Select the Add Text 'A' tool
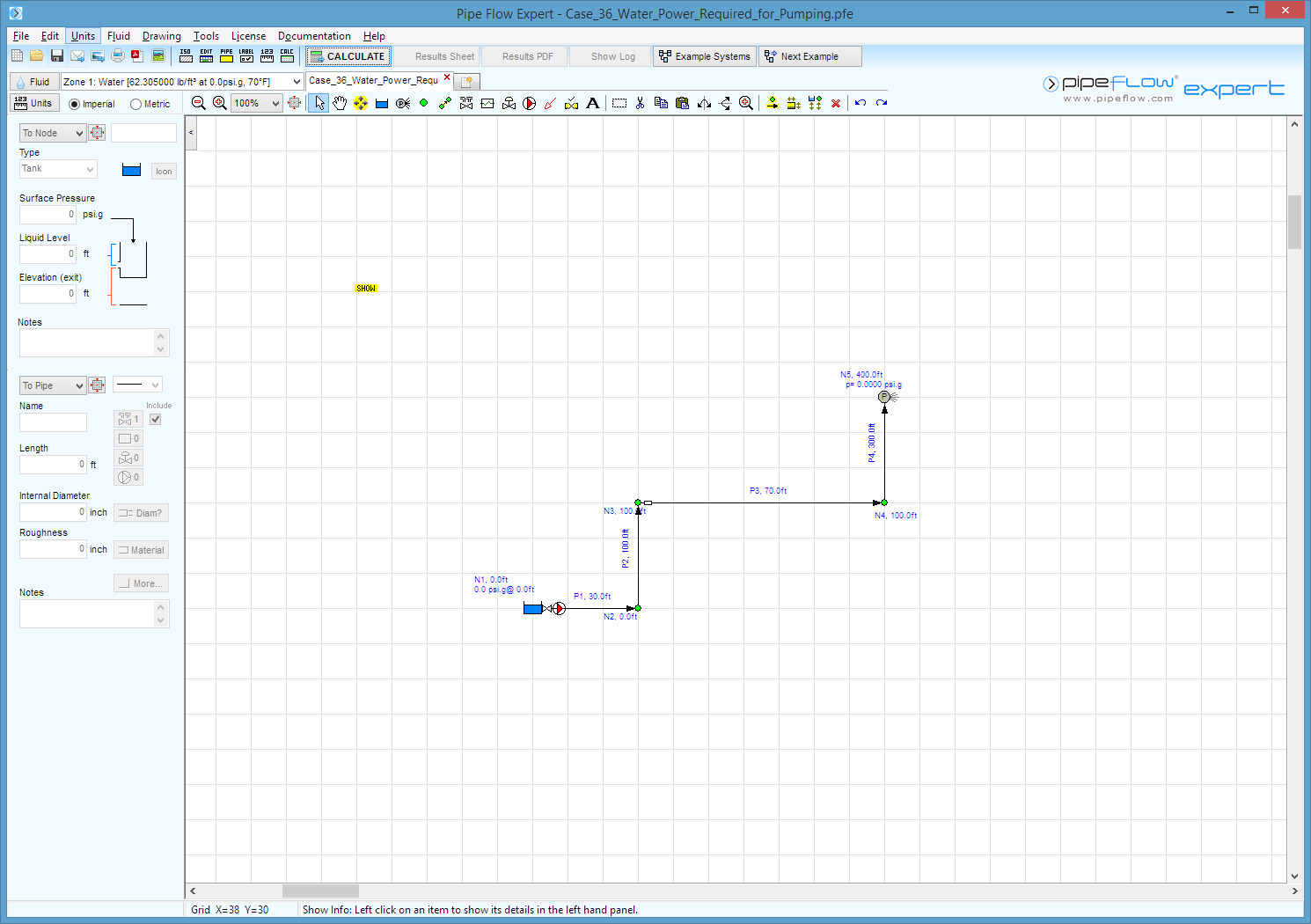Viewport: 1311px width, 924px height. [x=593, y=103]
